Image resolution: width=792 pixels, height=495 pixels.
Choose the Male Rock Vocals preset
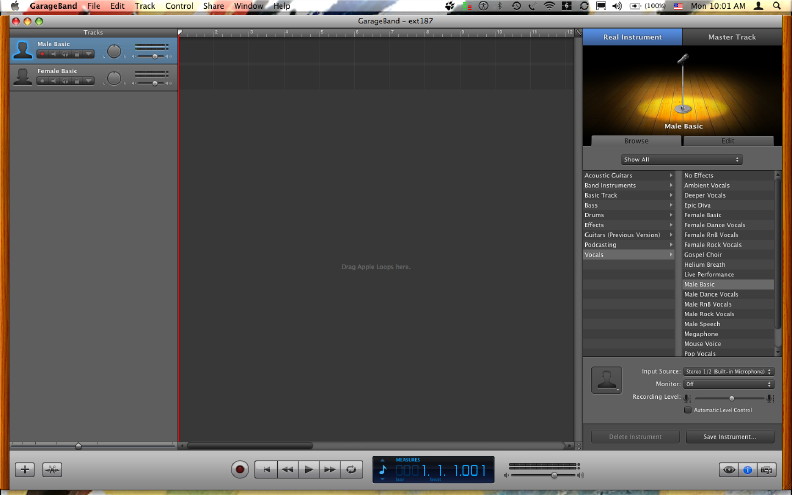click(728, 314)
